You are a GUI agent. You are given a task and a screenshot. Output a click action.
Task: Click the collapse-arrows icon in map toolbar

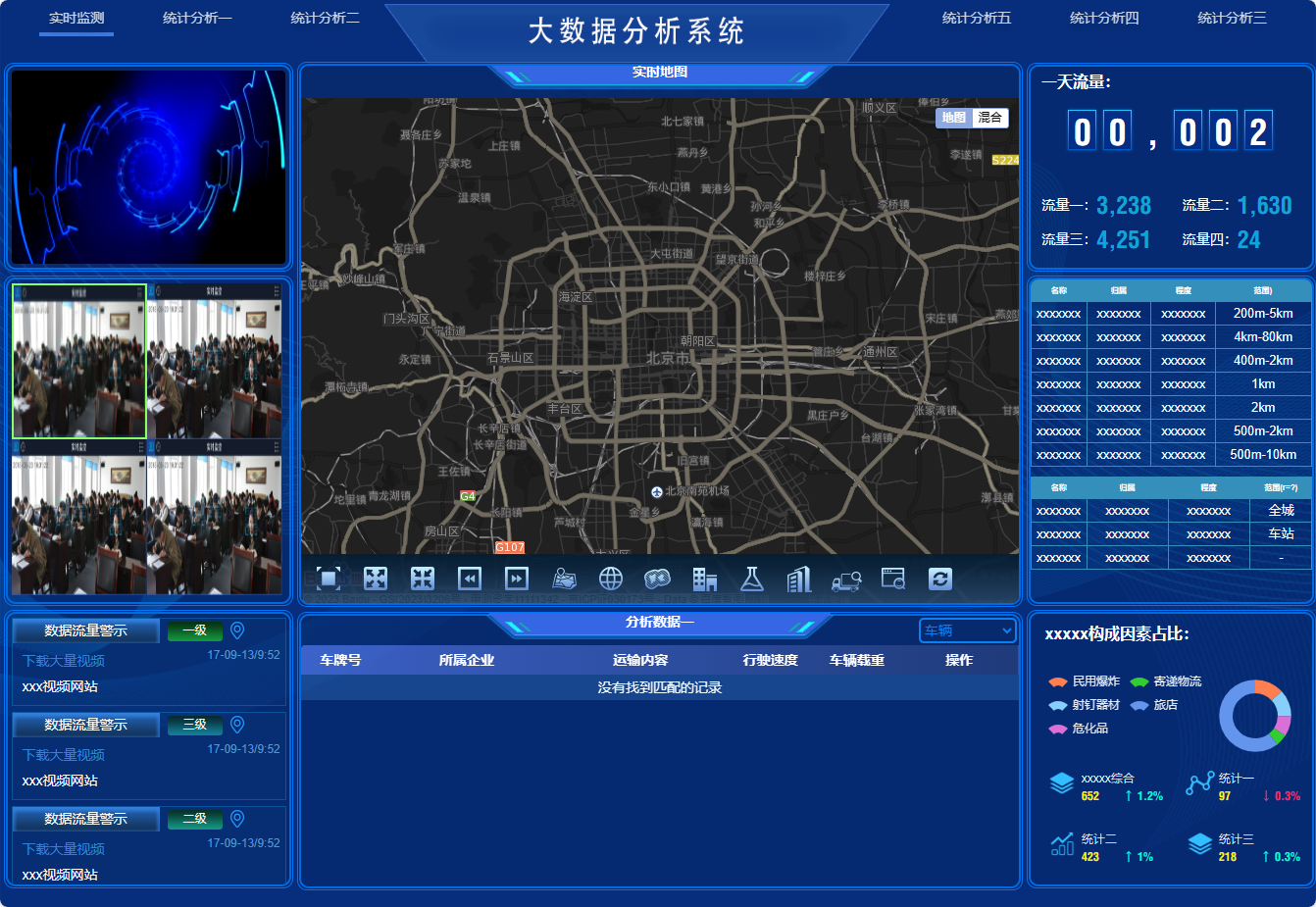(423, 579)
